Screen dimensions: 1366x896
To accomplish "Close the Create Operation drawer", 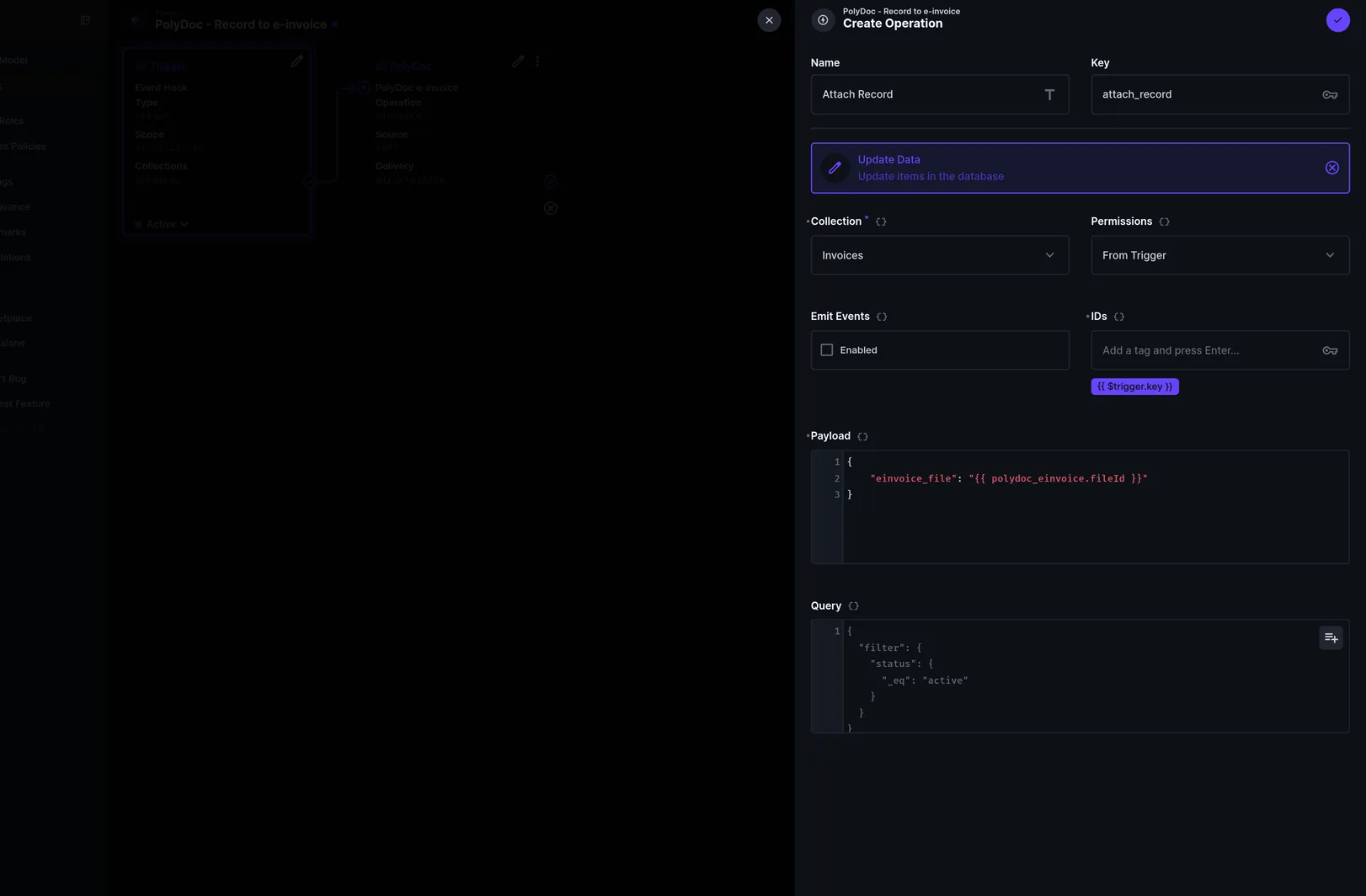I will pos(769,20).
